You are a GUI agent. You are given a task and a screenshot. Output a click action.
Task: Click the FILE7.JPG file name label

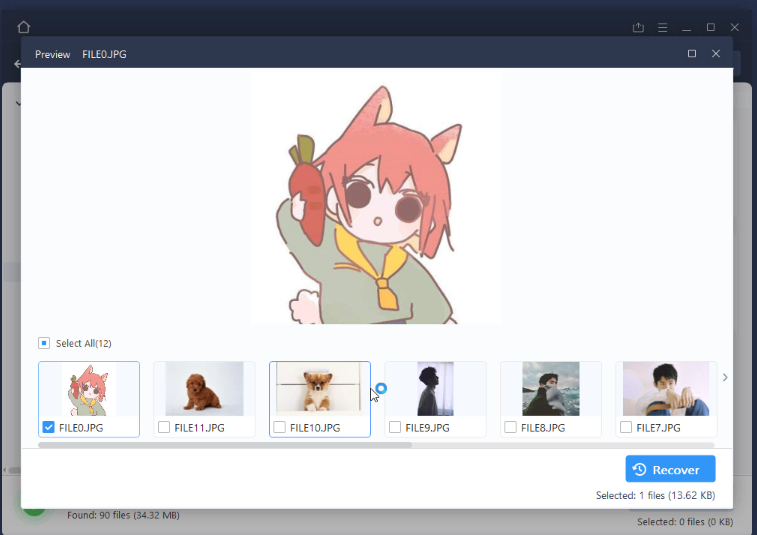(658, 428)
